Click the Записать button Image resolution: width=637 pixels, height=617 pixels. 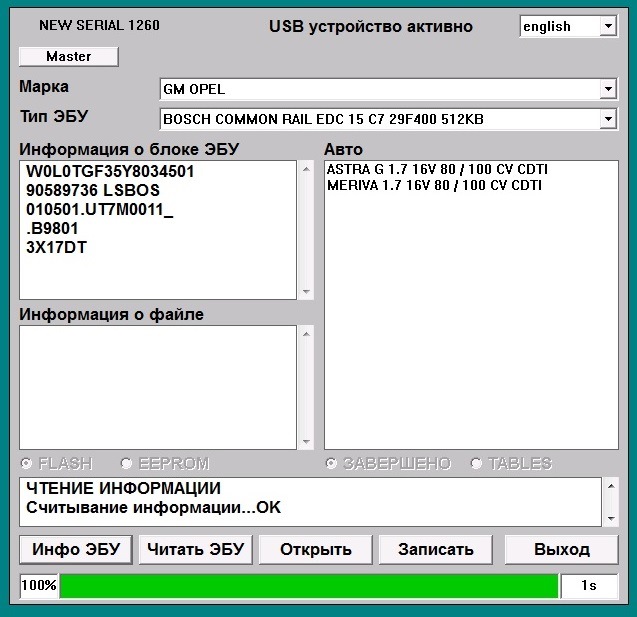[436, 550]
